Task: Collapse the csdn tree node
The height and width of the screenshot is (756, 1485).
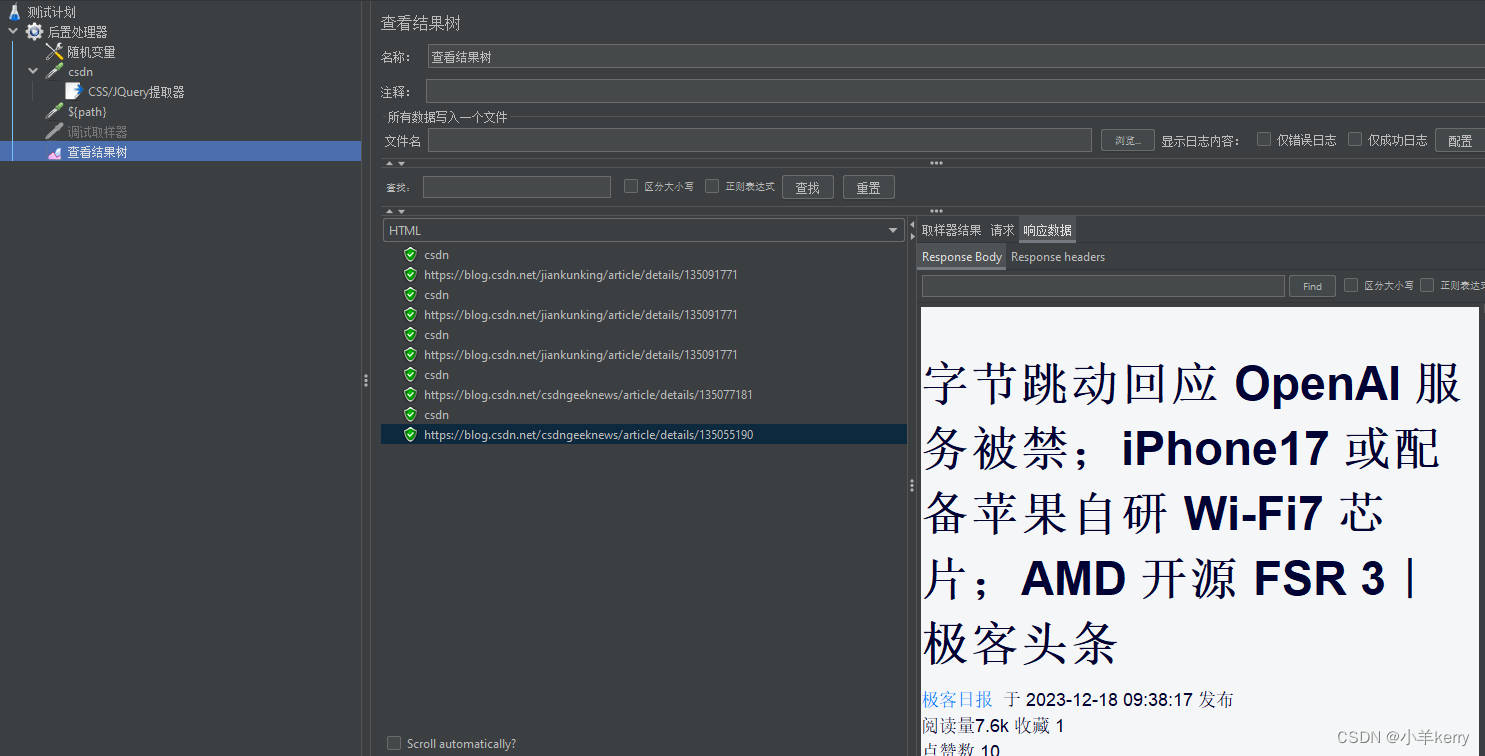Action: [33, 72]
